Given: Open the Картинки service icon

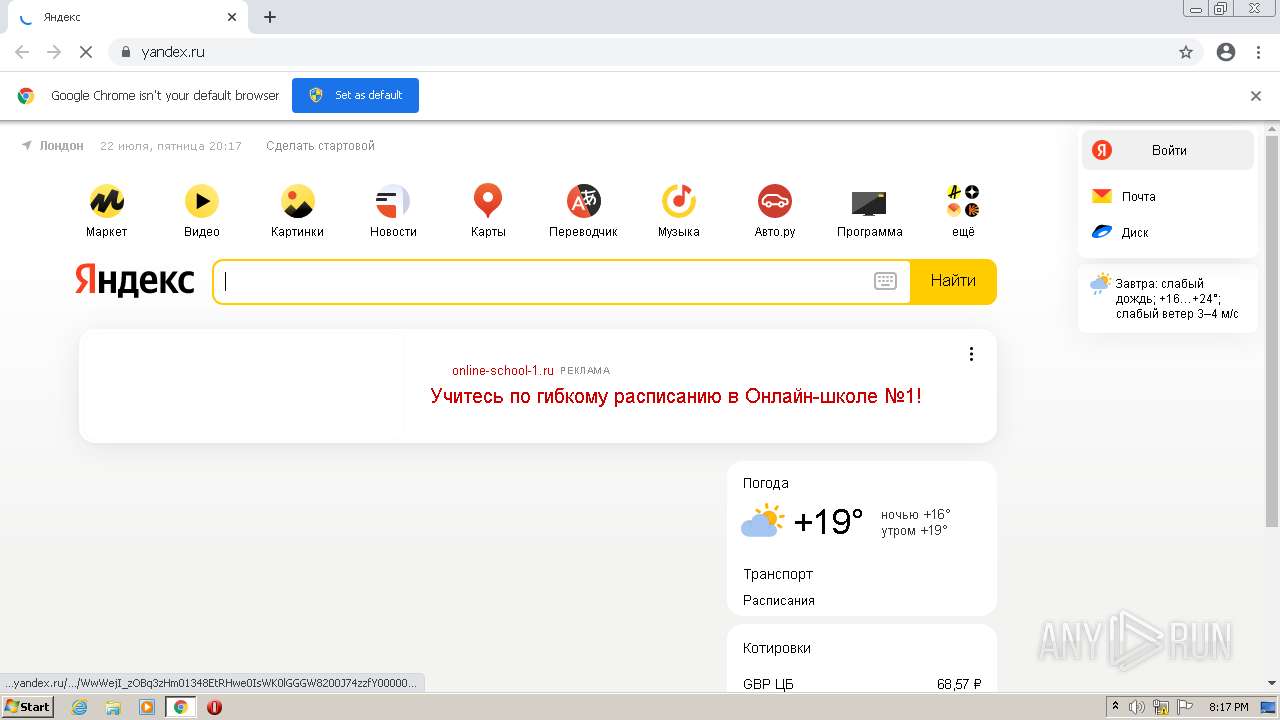Looking at the screenshot, I should click(x=297, y=201).
